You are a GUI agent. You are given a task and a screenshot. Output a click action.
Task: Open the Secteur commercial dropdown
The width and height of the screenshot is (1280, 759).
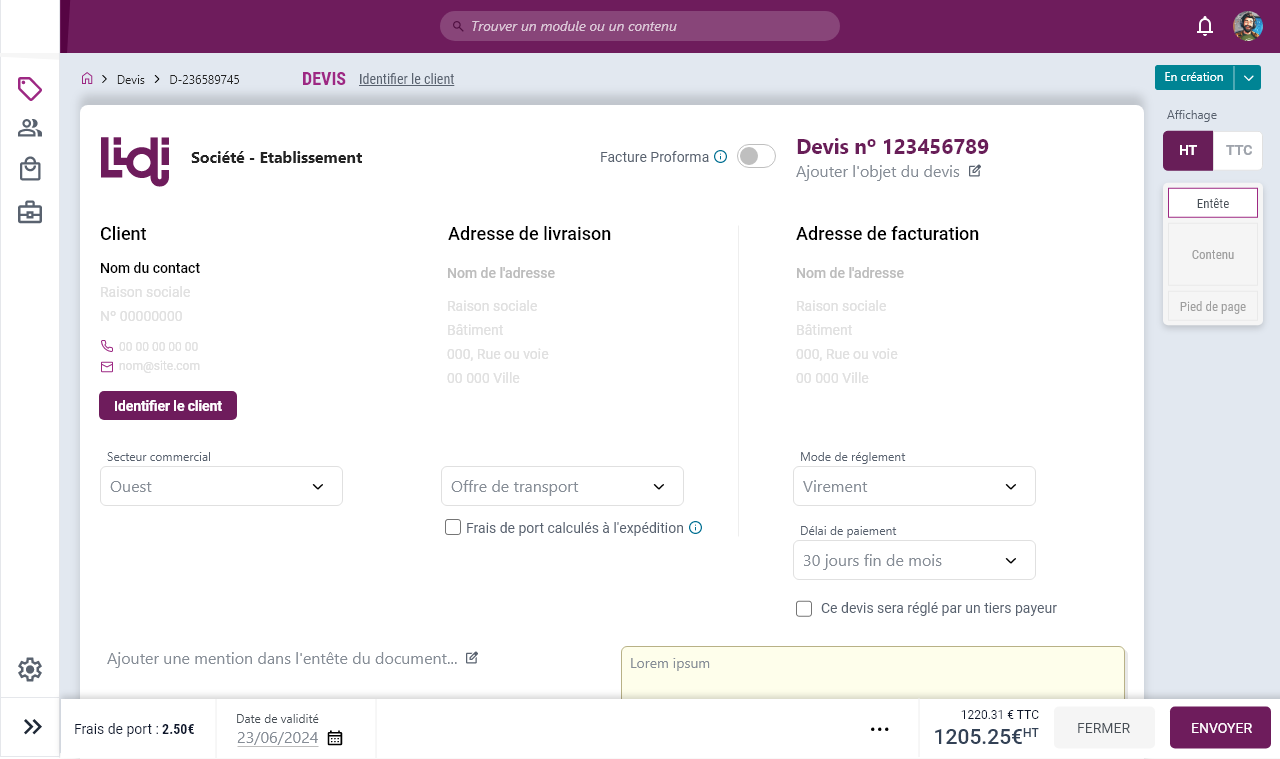(x=221, y=486)
